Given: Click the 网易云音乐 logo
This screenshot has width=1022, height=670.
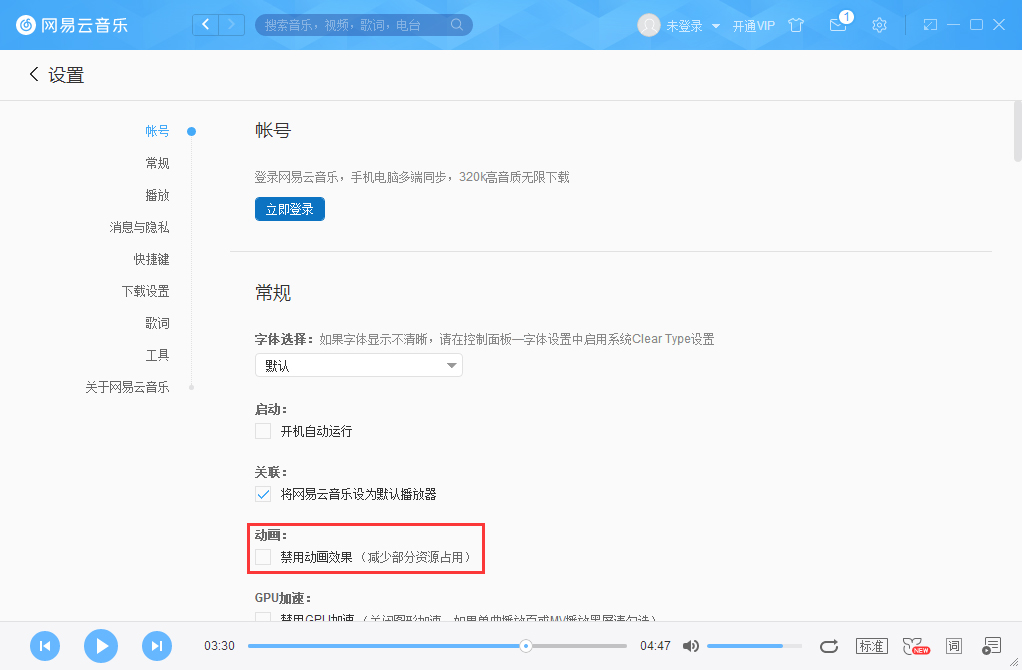Looking at the screenshot, I should (x=72, y=24).
